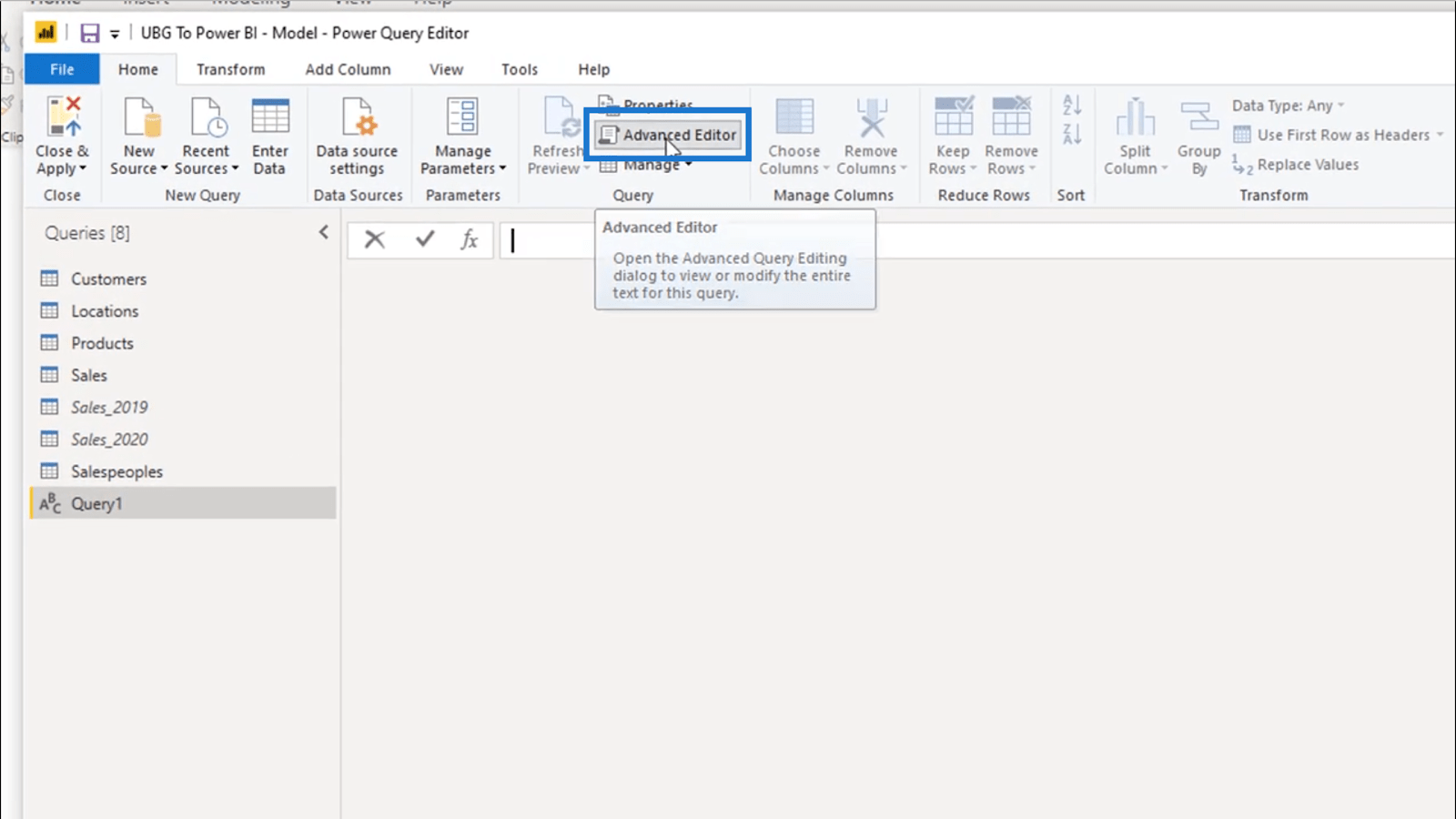Select the Products query
Screen dimensions: 1456x819
click(x=182, y=343)
